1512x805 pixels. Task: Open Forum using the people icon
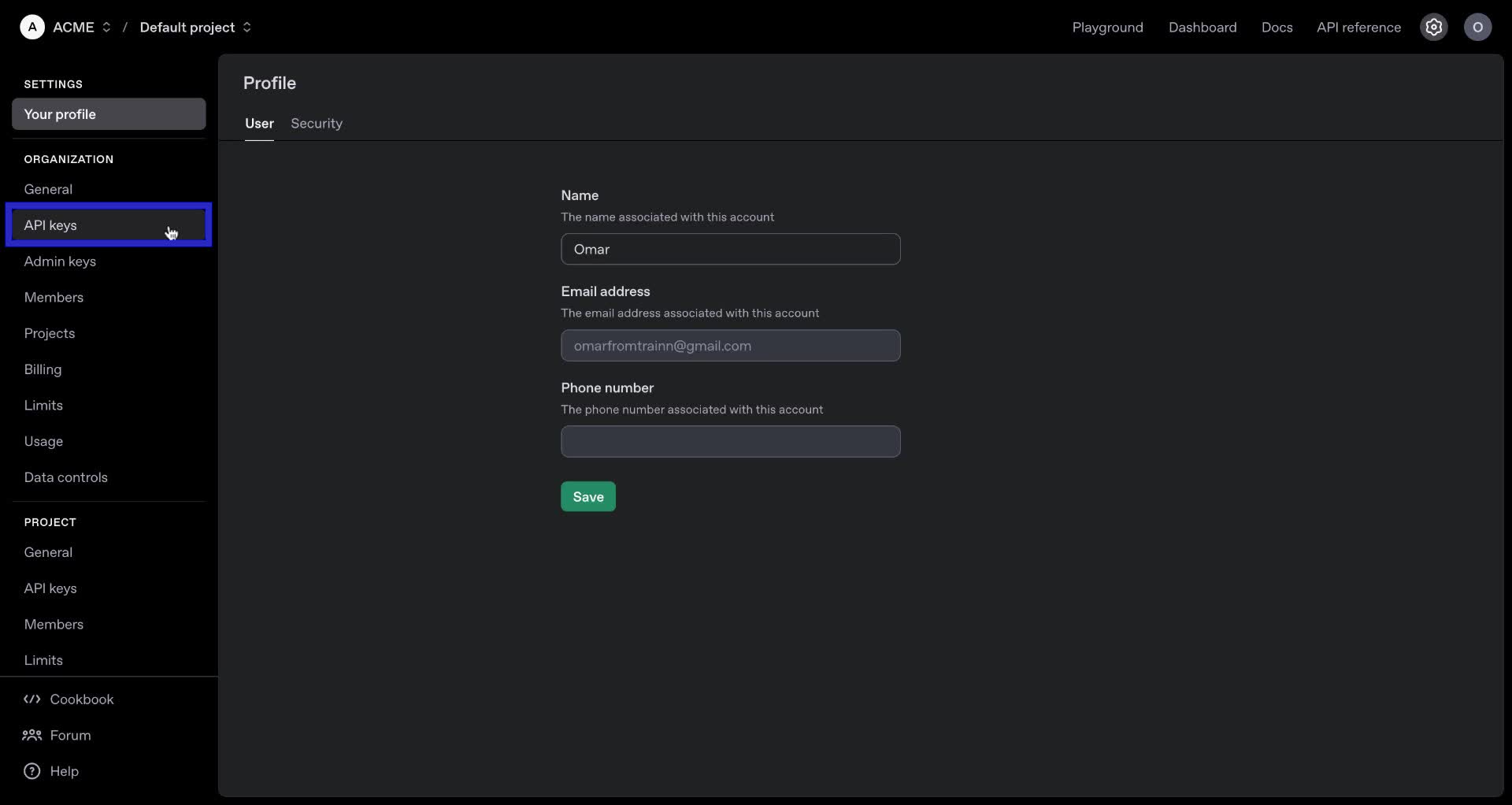31,735
